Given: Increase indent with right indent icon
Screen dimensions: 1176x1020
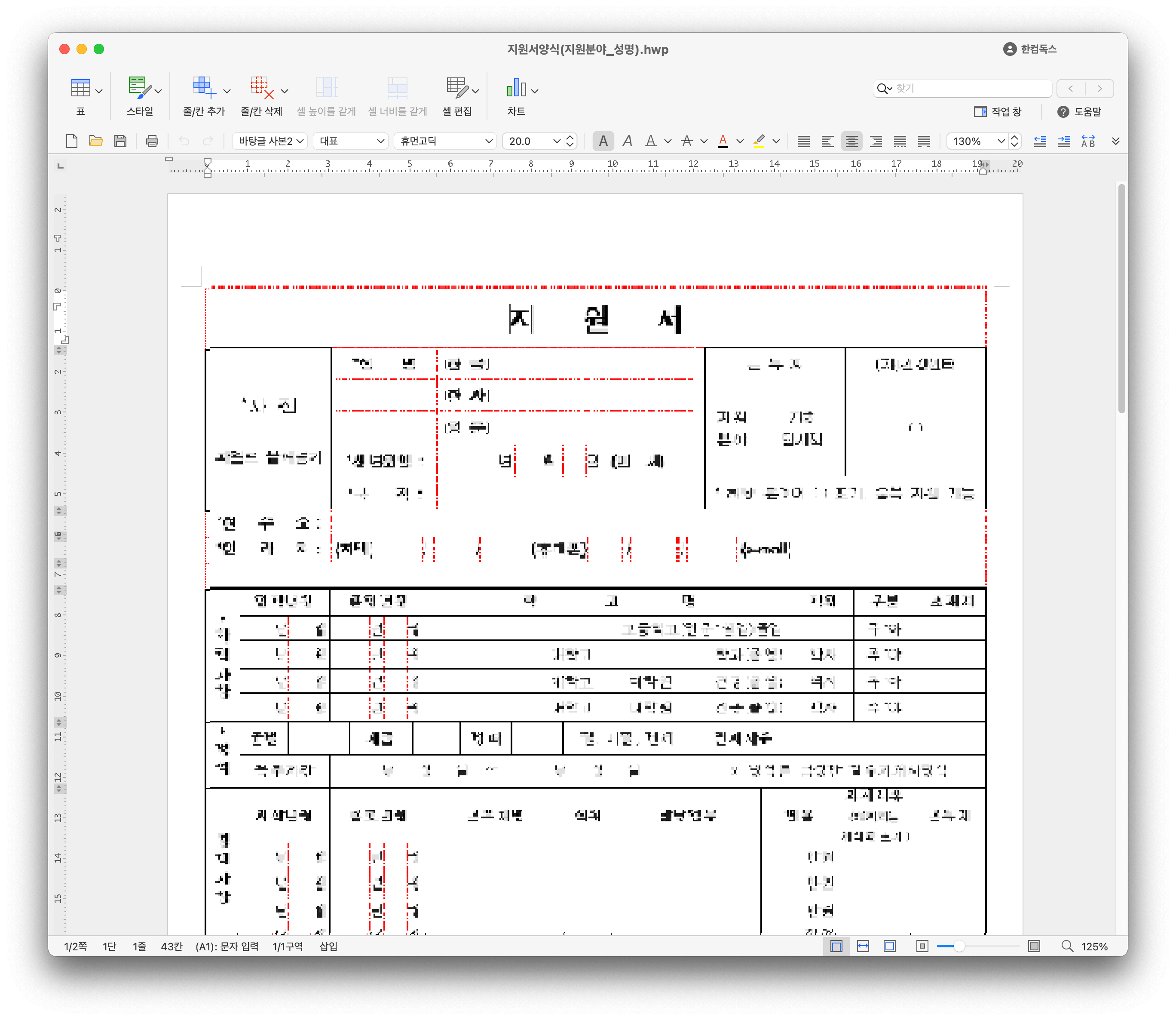Looking at the screenshot, I should click(x=1064, y=141).
